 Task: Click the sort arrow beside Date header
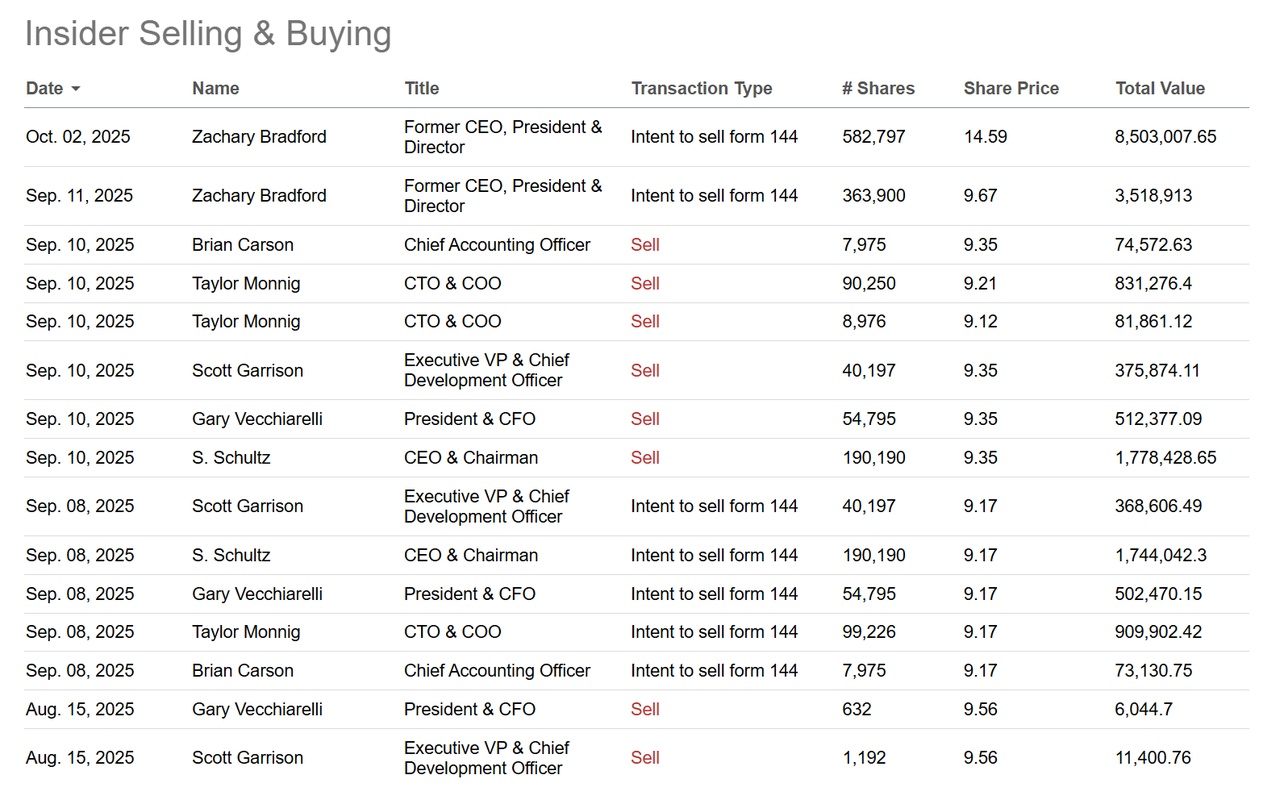76,89
